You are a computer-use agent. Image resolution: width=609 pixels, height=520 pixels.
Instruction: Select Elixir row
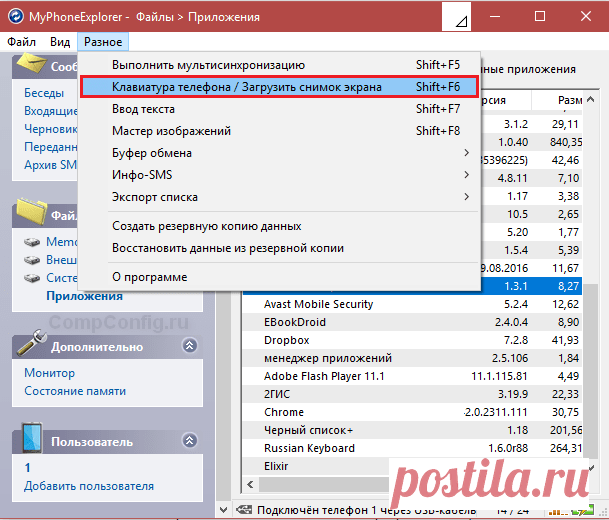tap(315, 466)
